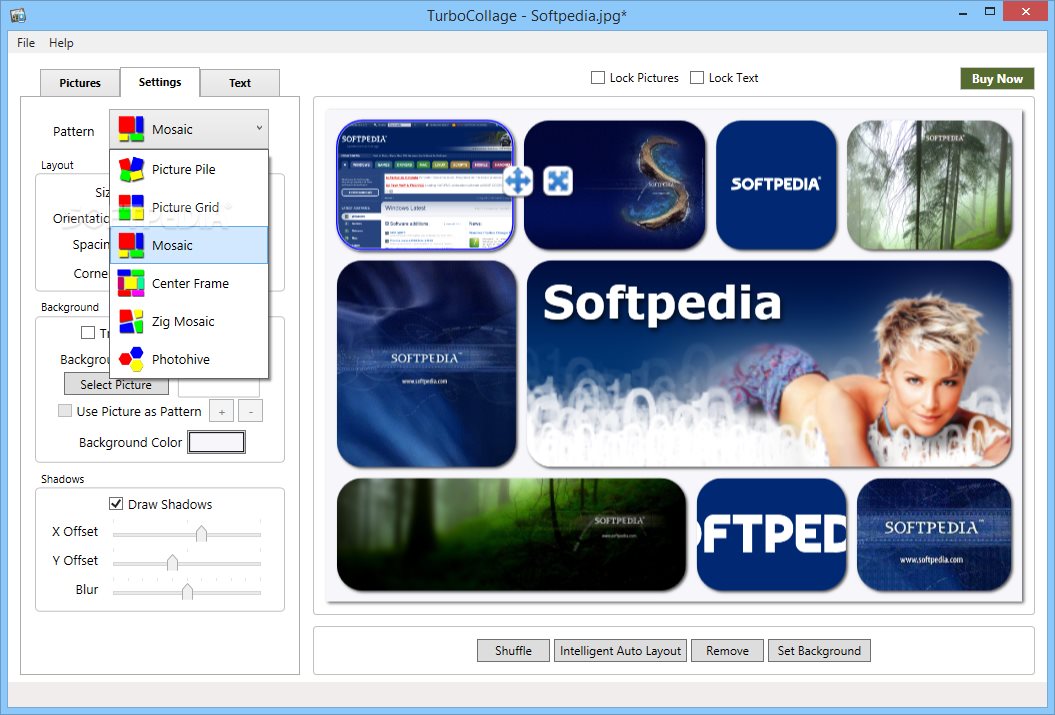Click the Remove button
This screenshot has height=715, width=1055.
727,650
